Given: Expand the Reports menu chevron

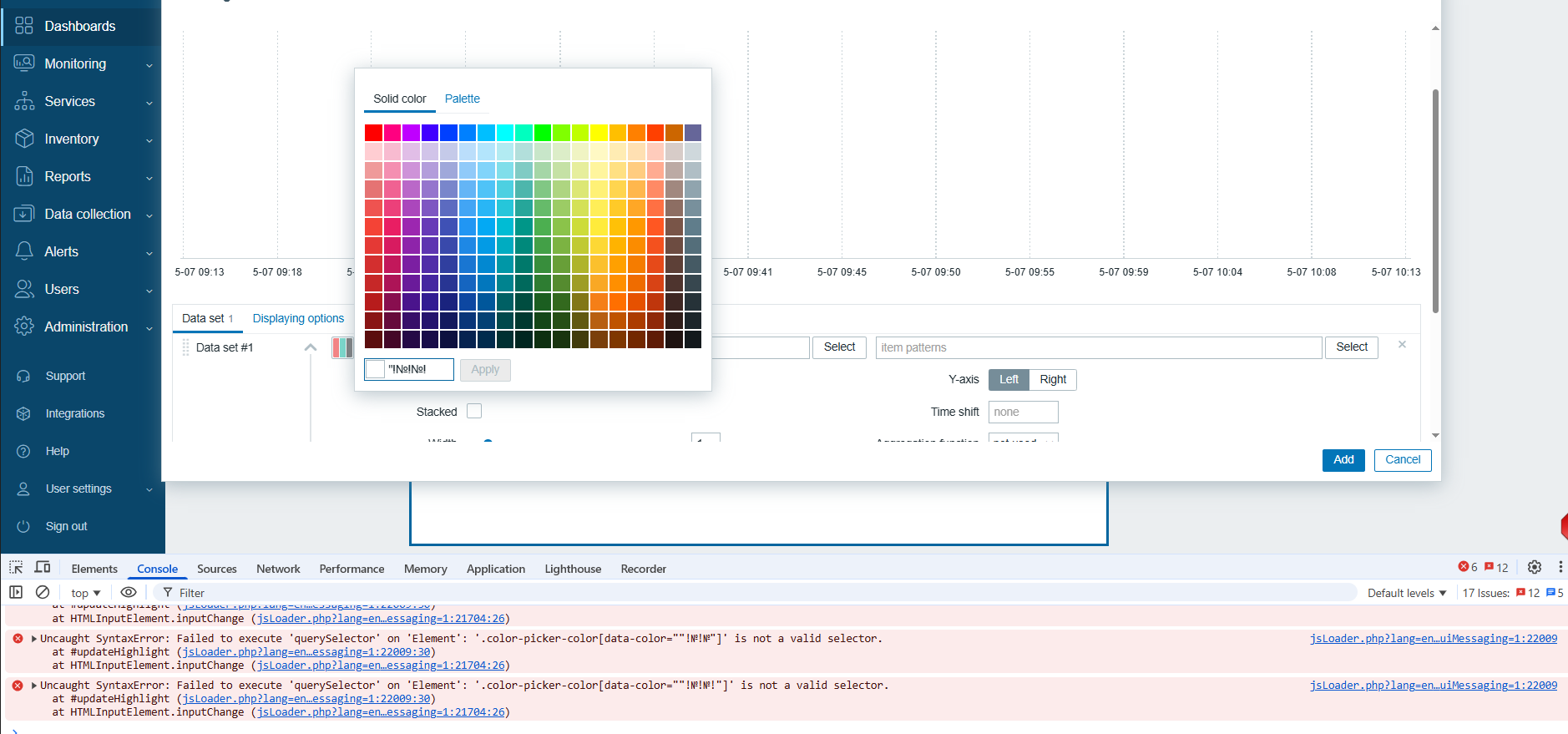Looking at the screenshot, I should 149,178.
